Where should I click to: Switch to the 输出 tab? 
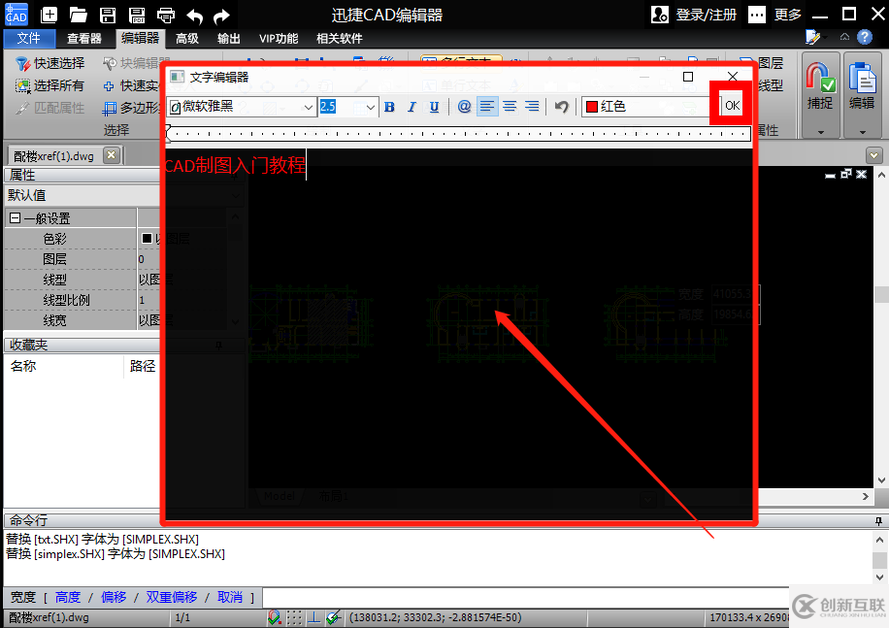coord(228,39)
